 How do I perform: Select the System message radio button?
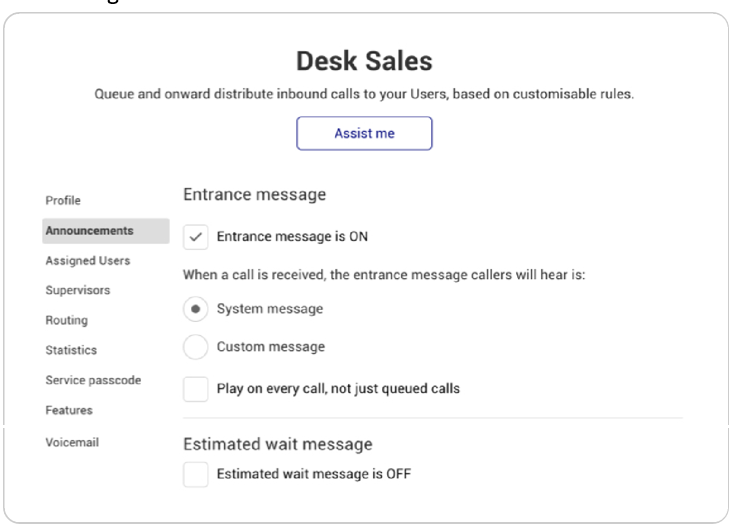coord(197,309)
